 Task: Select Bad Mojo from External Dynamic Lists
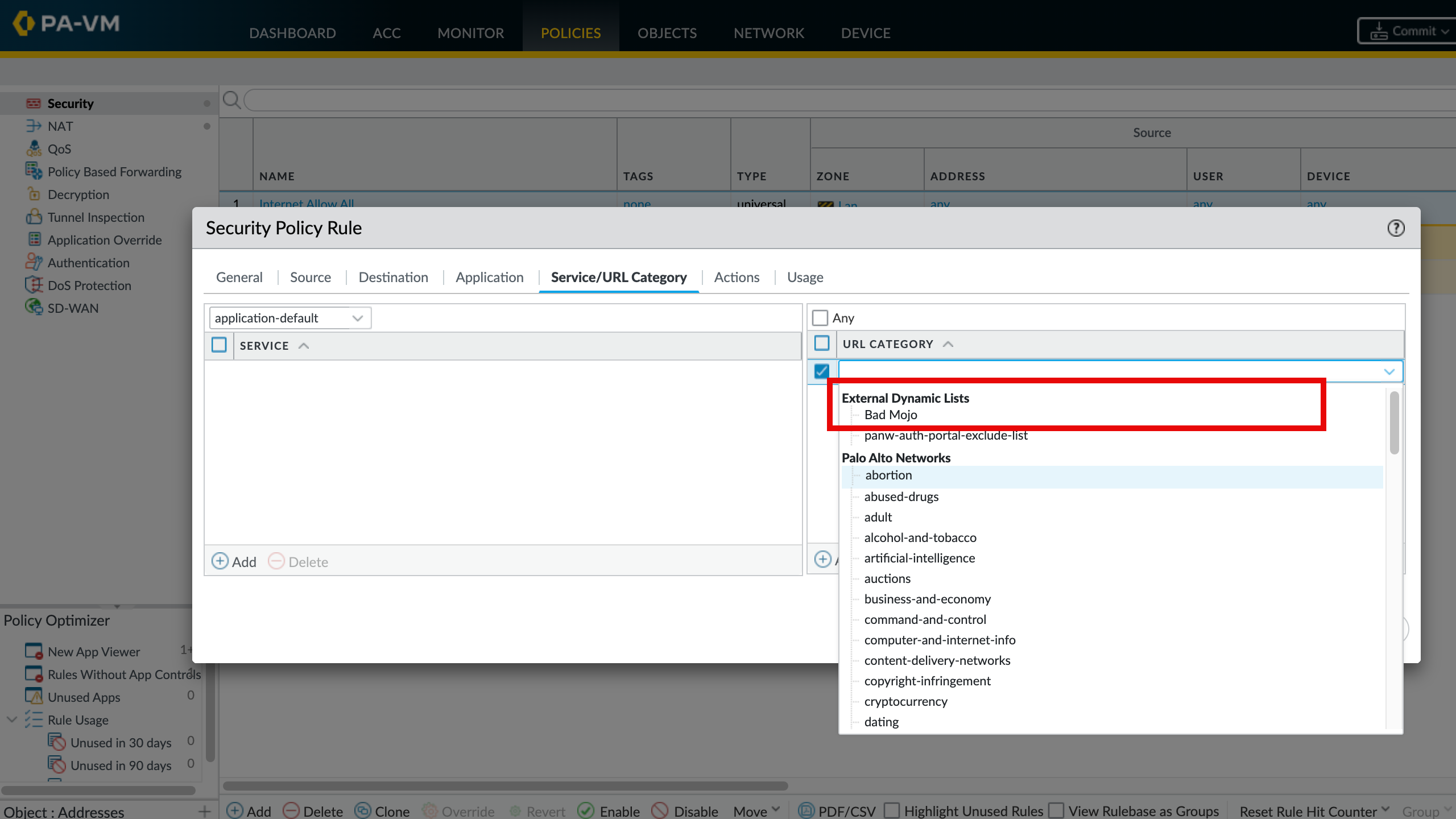(890, 415)
